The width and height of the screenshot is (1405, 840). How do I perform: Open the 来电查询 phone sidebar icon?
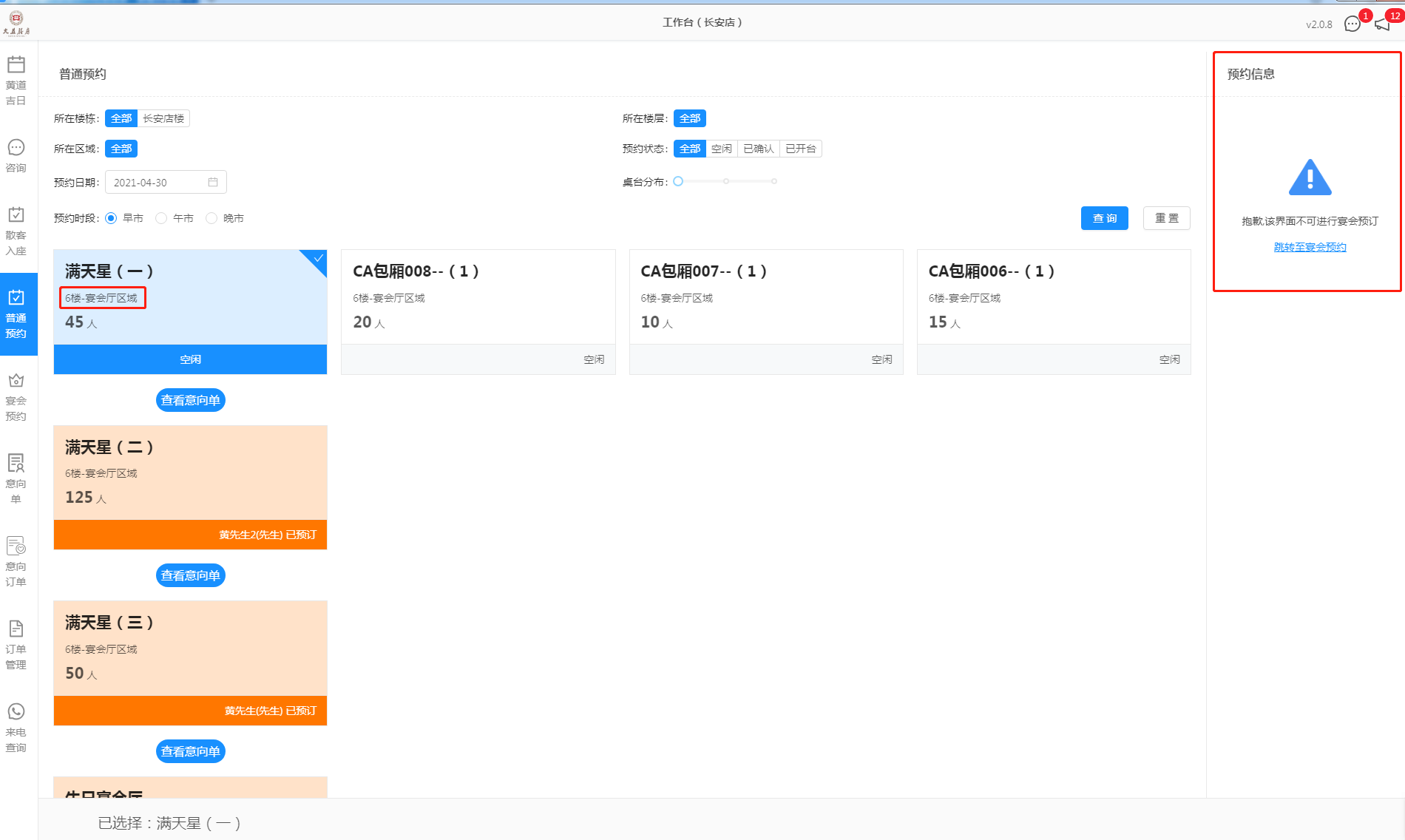16,728
